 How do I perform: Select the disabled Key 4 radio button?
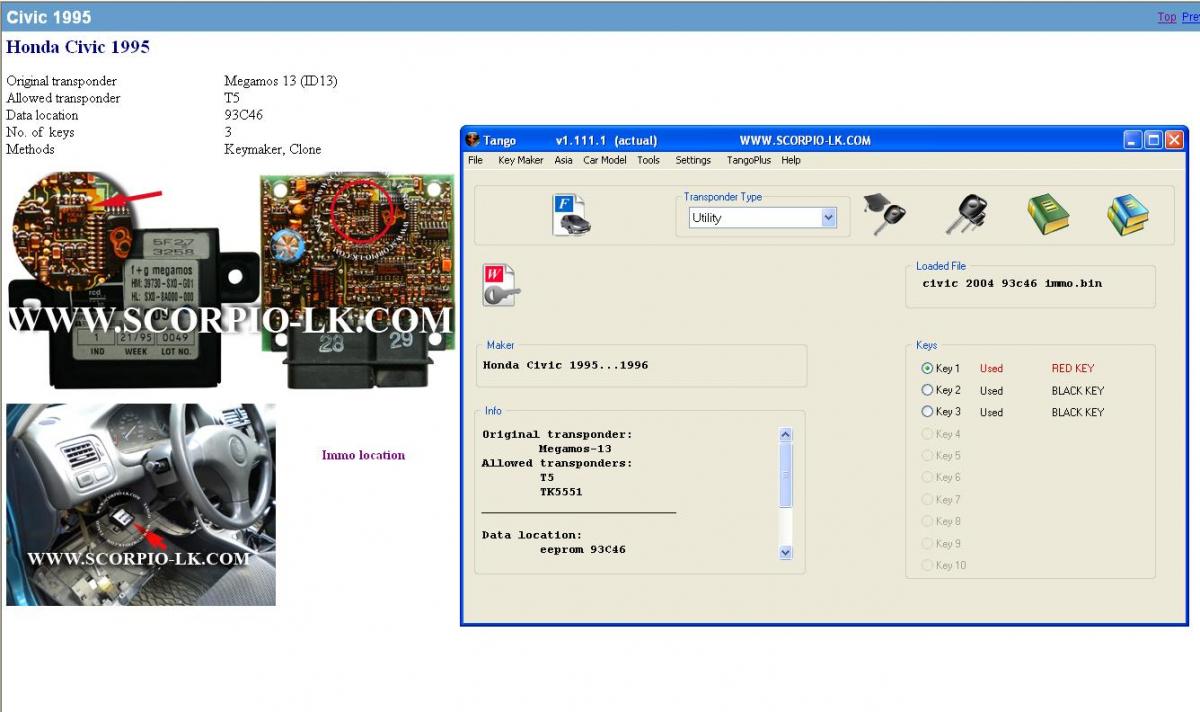click(927, 434)
